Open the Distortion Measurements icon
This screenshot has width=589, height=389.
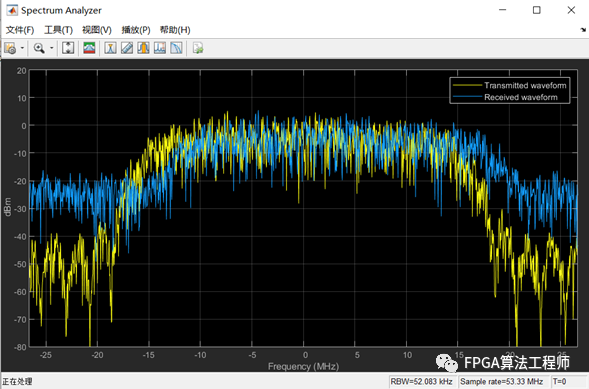click(176, 48)
